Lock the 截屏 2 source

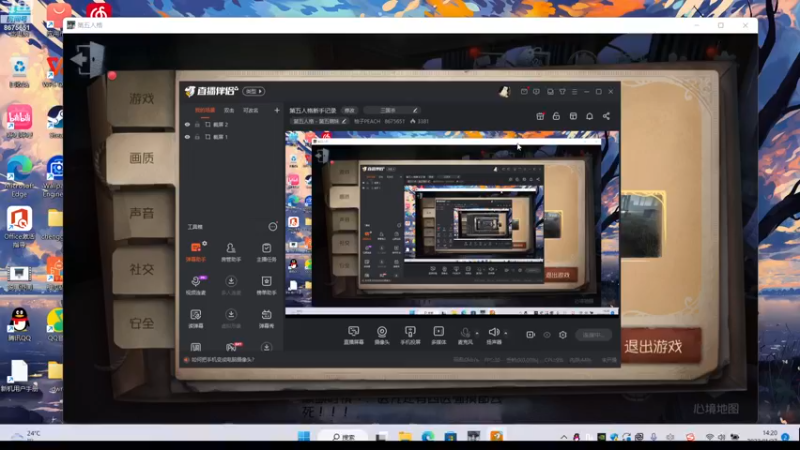(197, 124)
